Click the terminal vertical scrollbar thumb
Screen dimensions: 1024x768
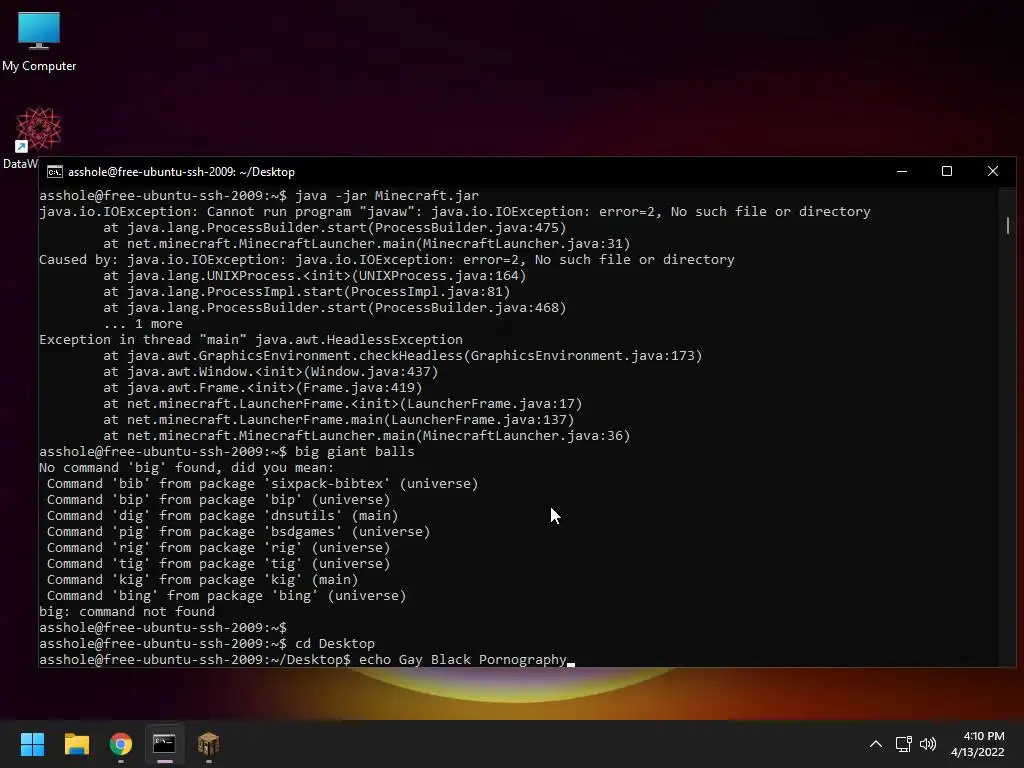pos(1008,225)
